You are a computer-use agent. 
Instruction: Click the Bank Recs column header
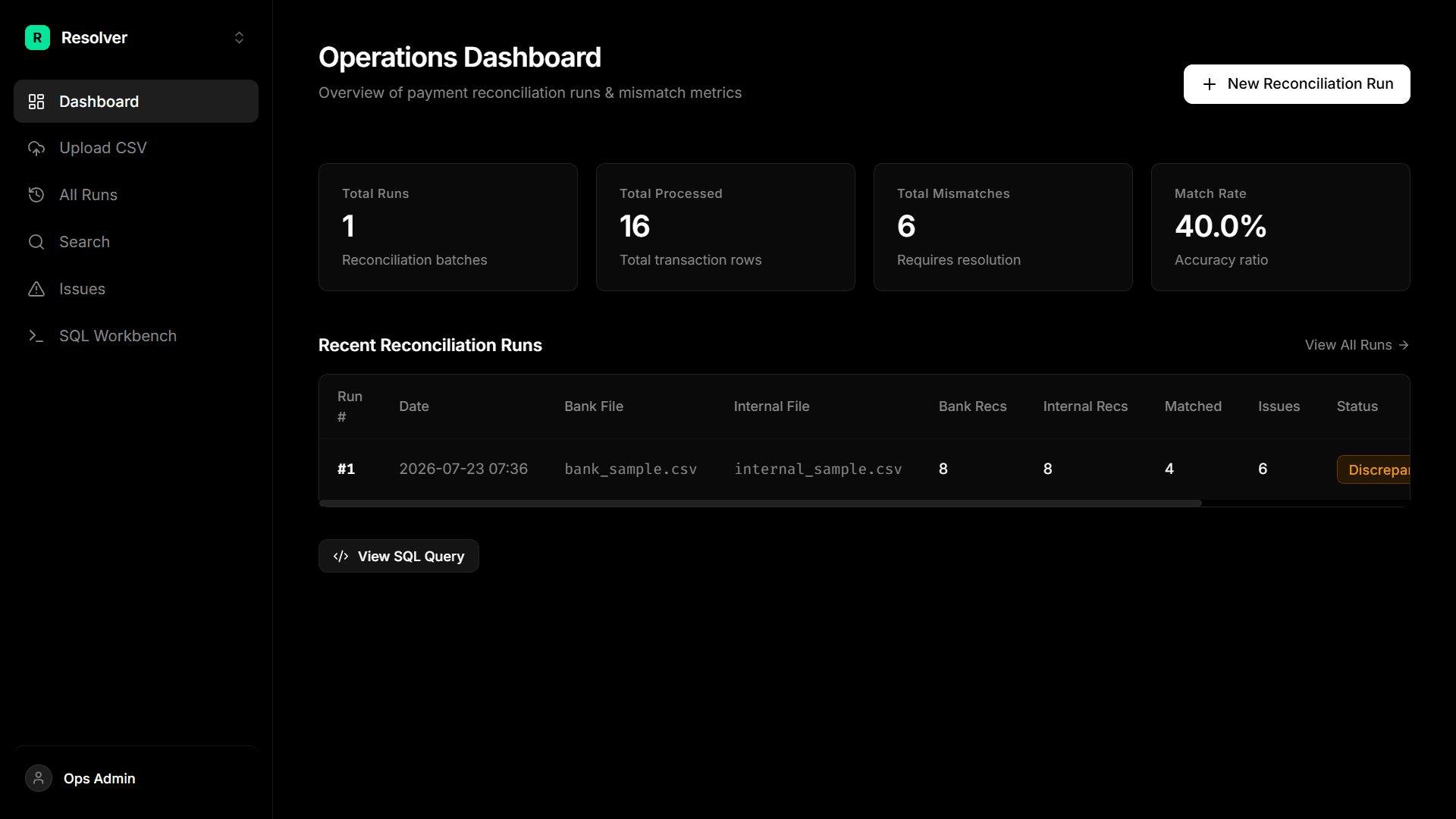point(972,406)
